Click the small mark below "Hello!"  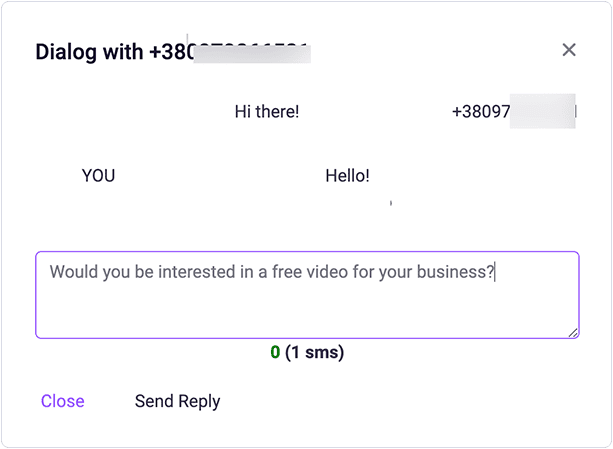click(390, 203)
